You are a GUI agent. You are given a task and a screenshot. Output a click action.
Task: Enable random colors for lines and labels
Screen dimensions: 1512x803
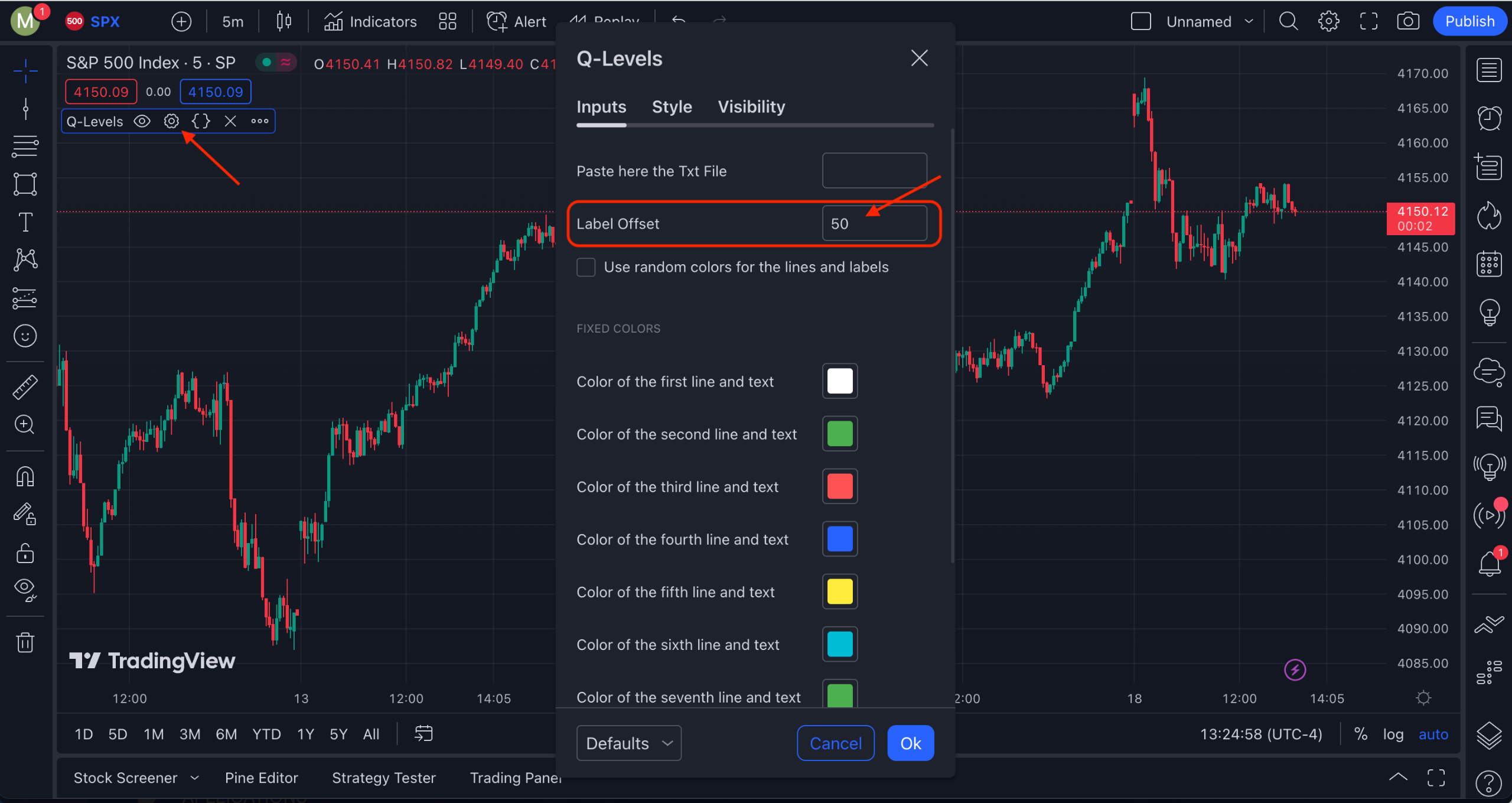coord(585,267)
